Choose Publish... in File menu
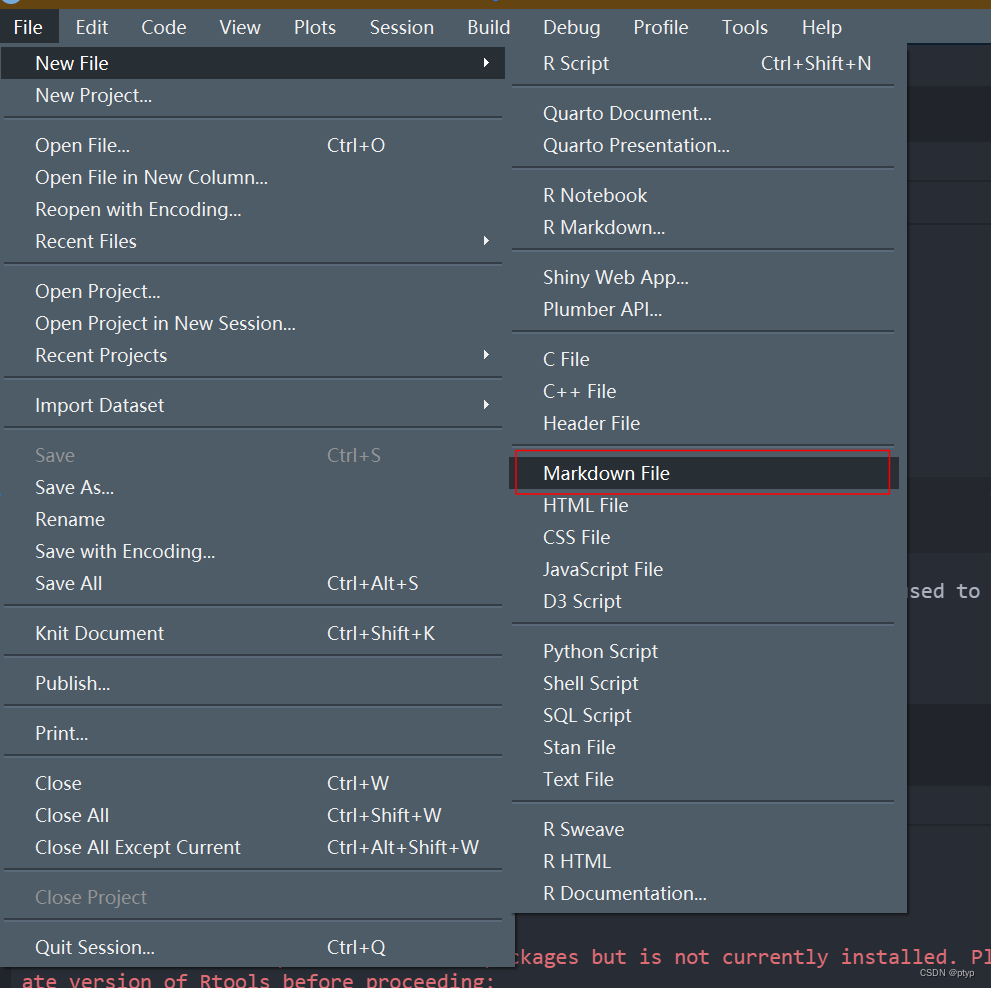The height and width of the screenshot is (988, 991). (253, 683)
